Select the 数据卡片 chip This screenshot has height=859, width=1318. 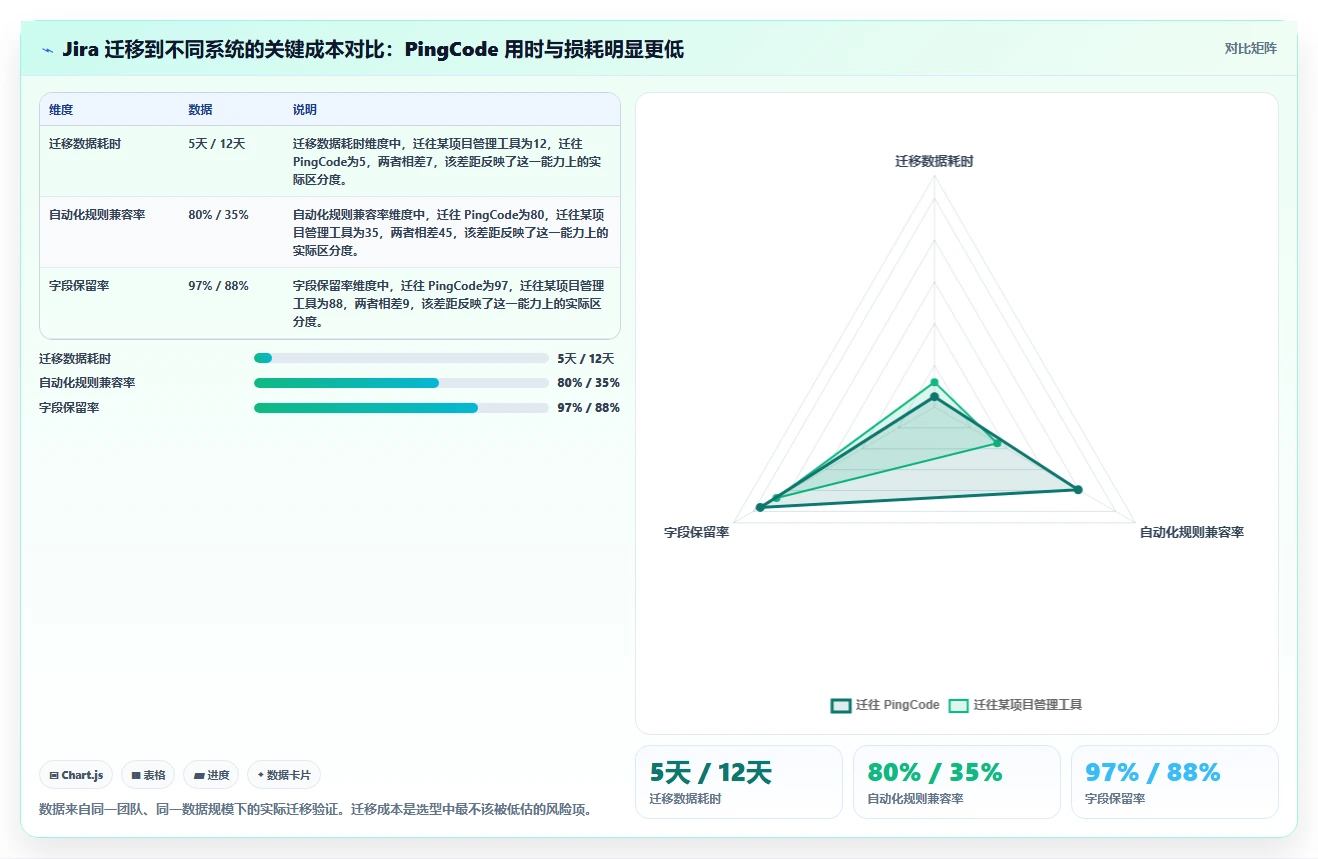[284, 775]
